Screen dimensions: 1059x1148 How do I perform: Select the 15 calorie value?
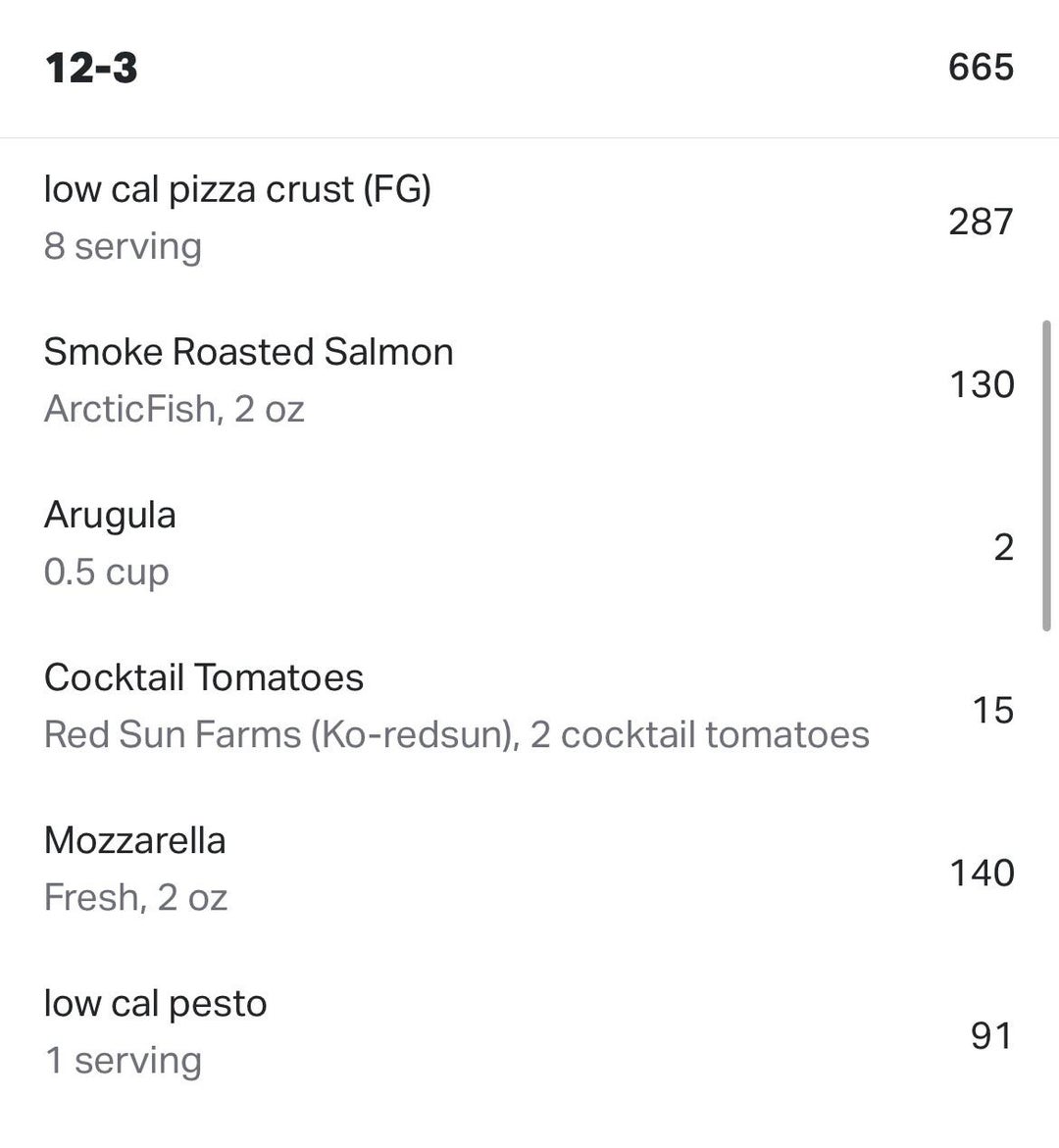[992, 710]
